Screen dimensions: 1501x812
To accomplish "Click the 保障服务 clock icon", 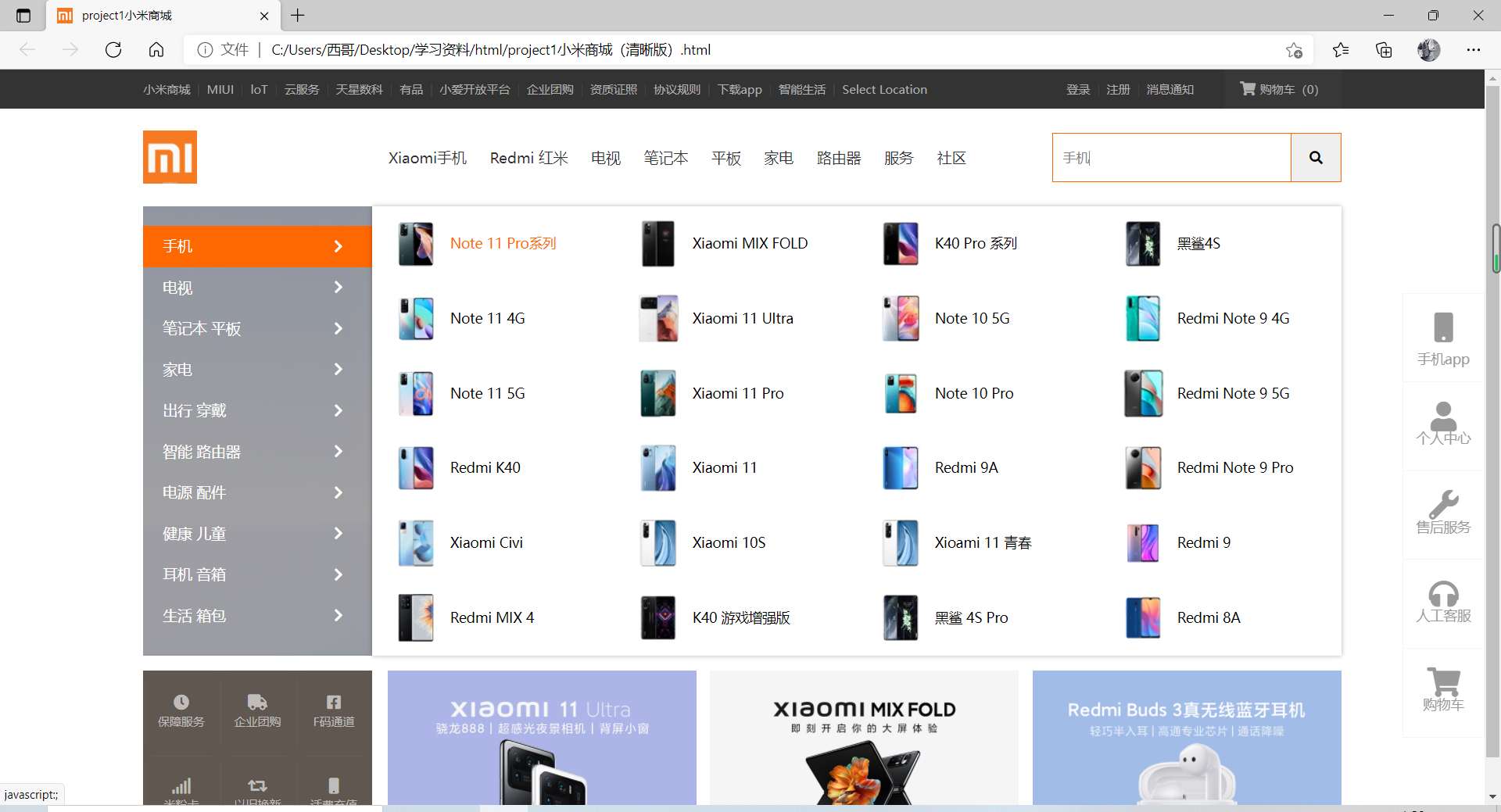I will coord(181,702).
